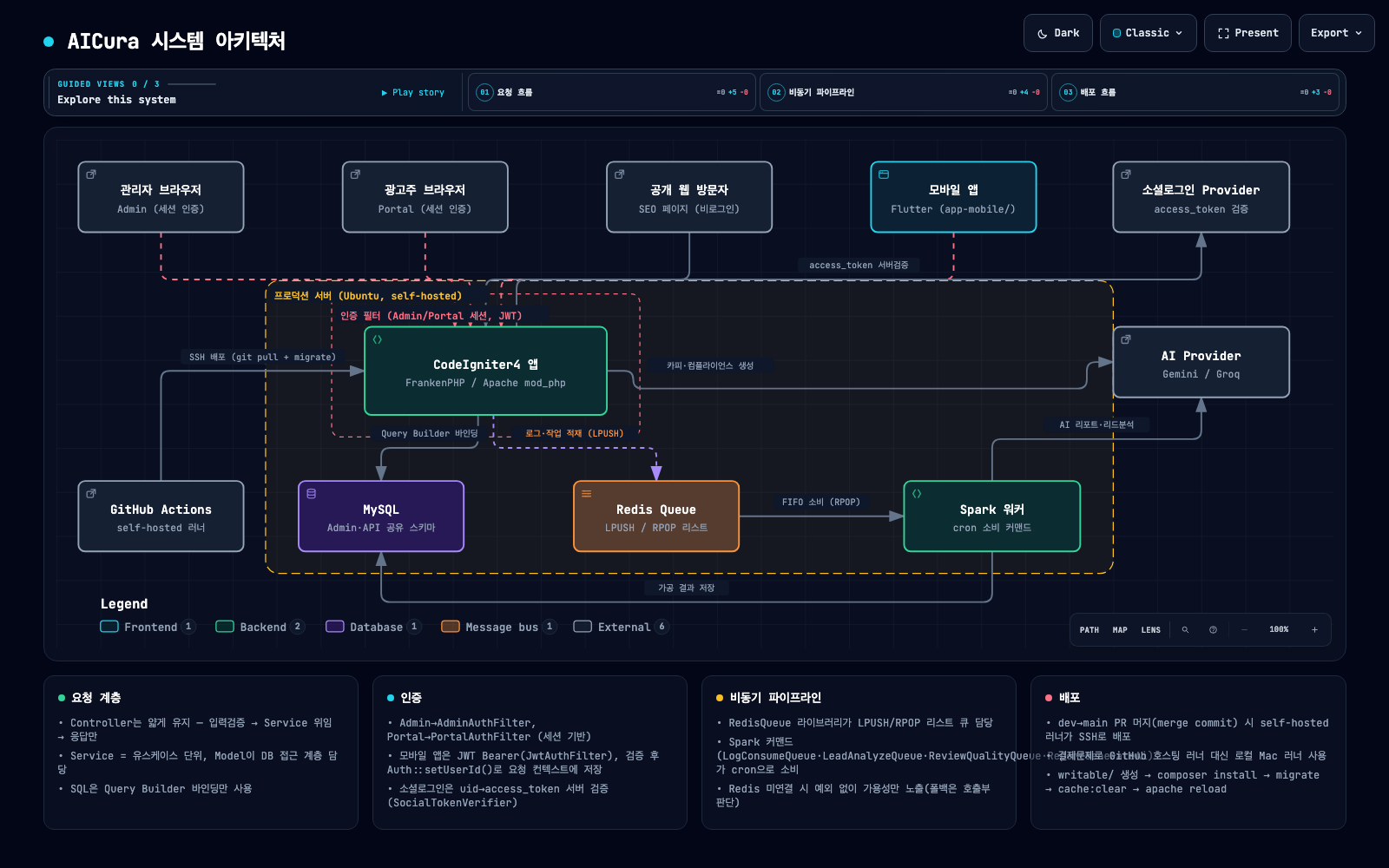Select guided view 02 비동기 파이프라인
Image resolution: width=1389 pixels, height=868 pixels.
pyautogui.click(x=903, y=92)
